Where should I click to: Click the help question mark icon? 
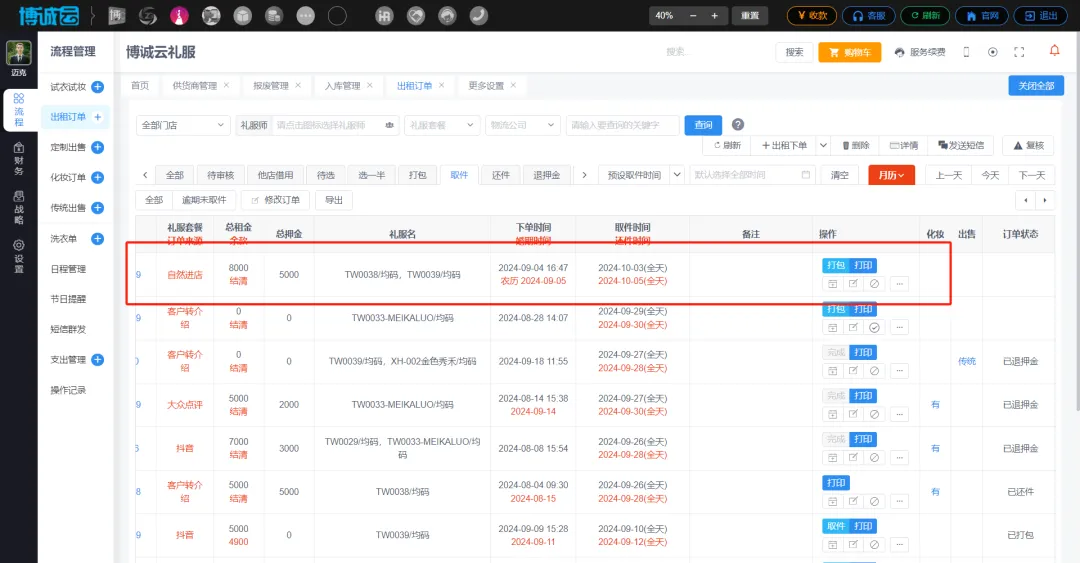click(x=738, y=125)
